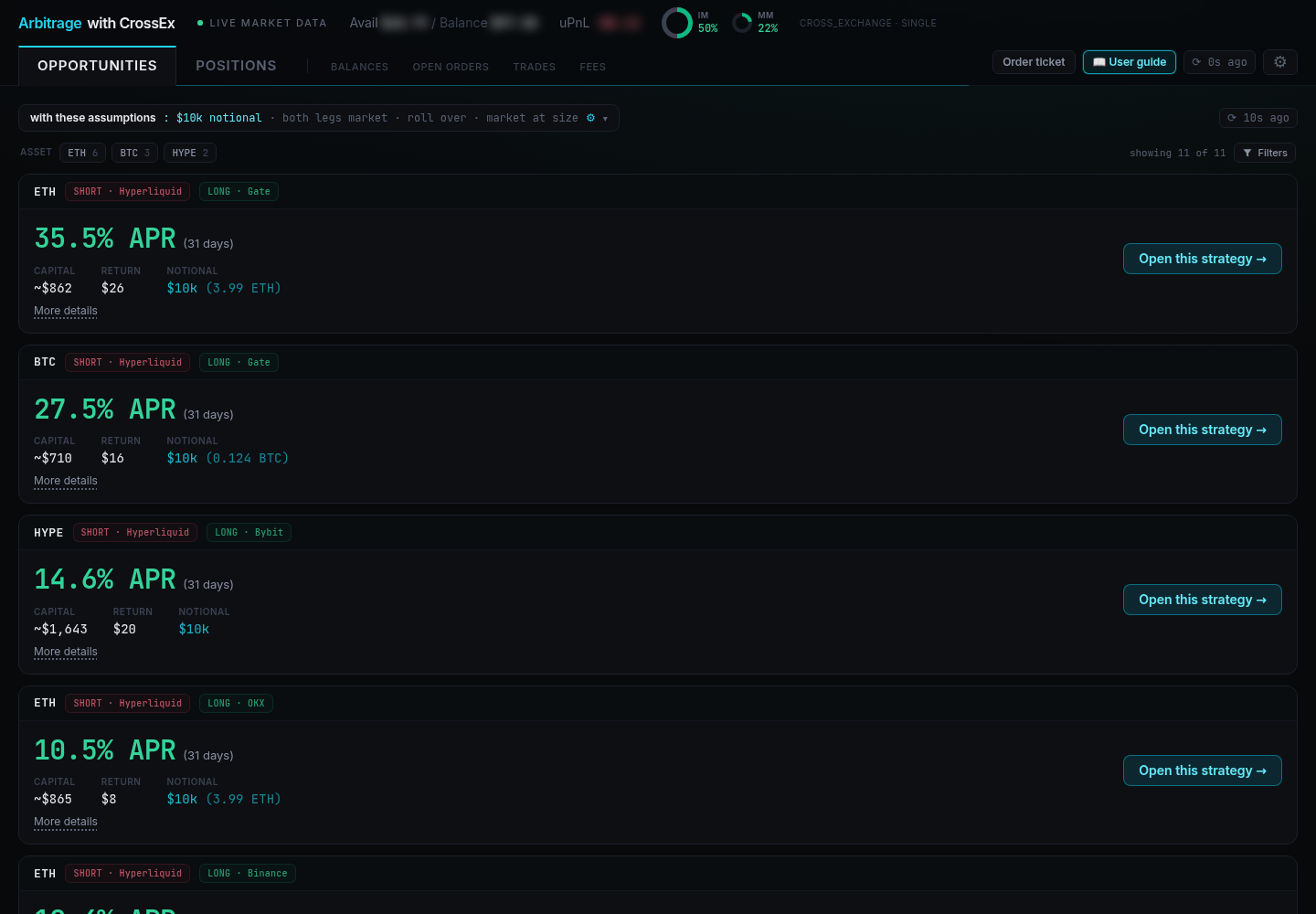Open the Order ticket
Viewport: 1316px width, 914px height.
(x=1034, y=62)
